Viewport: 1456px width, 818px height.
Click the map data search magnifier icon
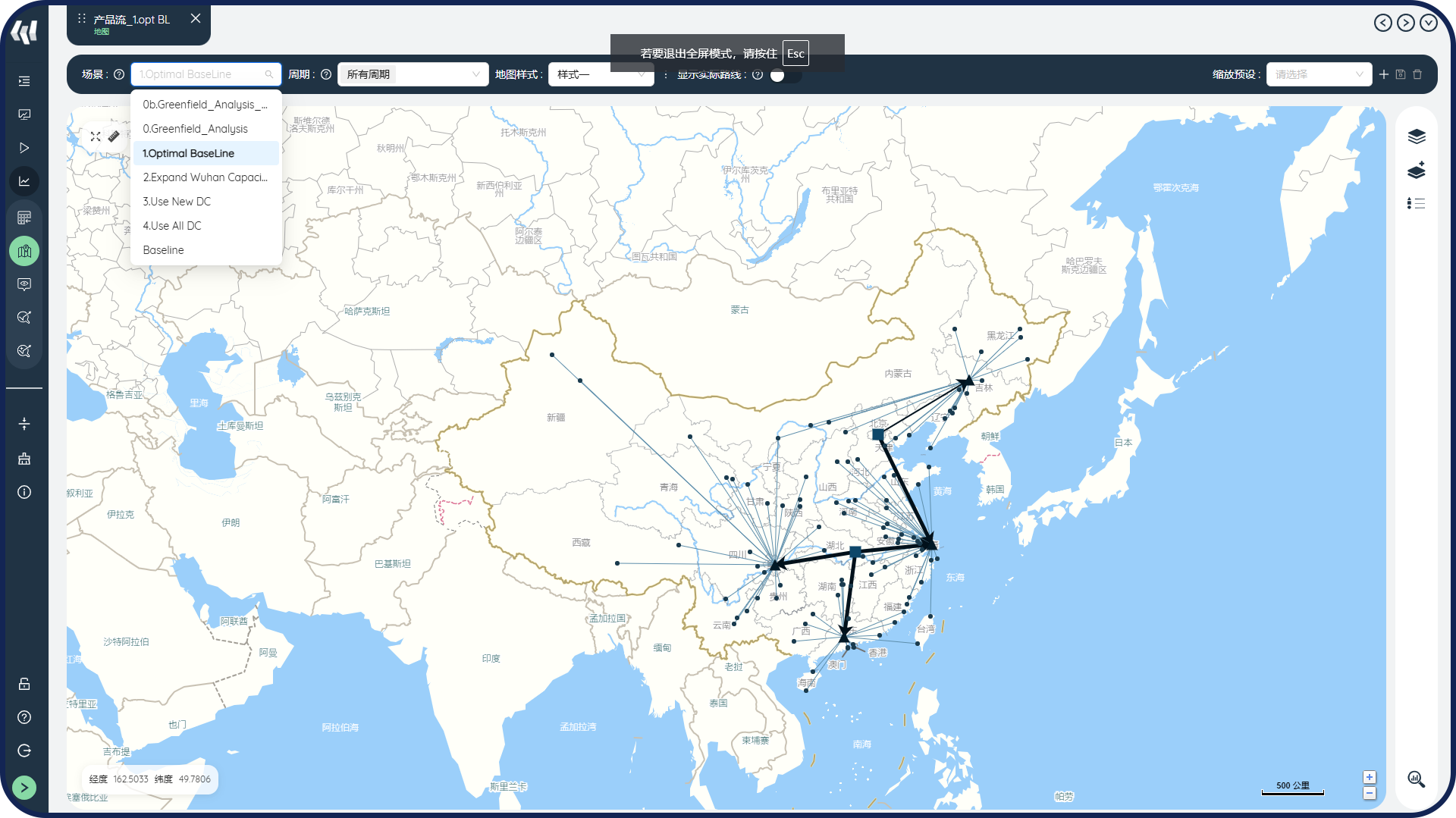(1417, 779)
